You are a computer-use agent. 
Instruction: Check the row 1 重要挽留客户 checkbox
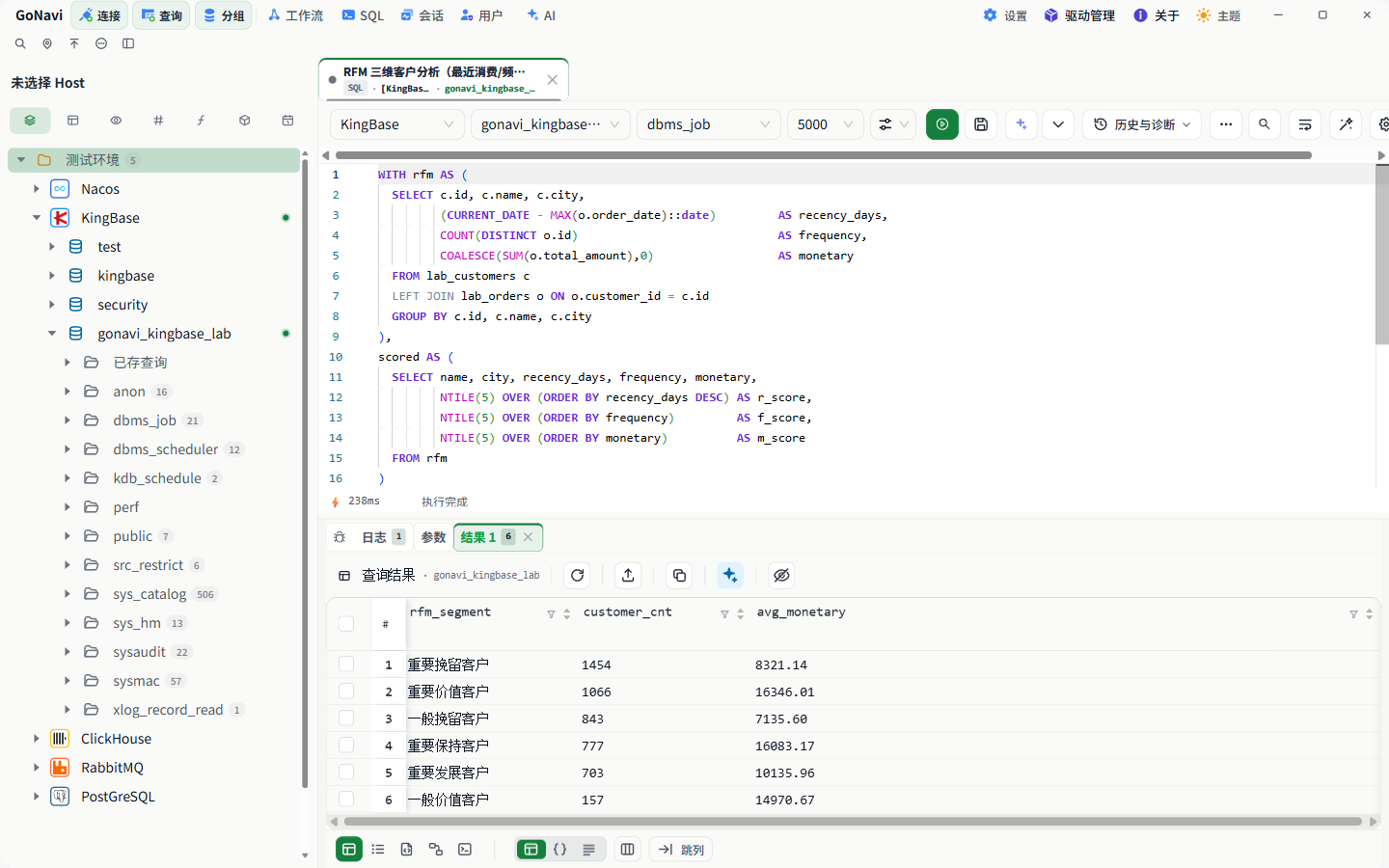click(x=346, y=665)
